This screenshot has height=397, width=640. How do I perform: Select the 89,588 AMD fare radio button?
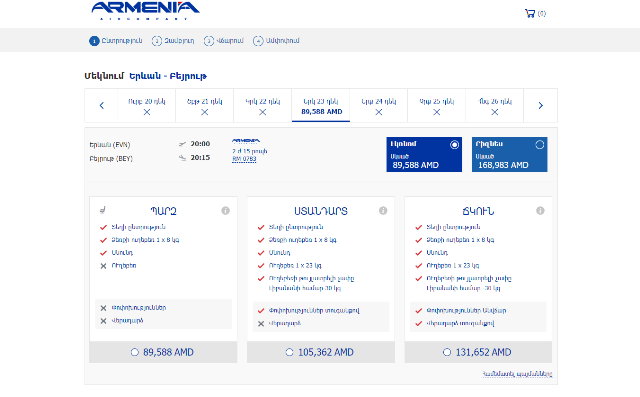[x=135, y=352]
